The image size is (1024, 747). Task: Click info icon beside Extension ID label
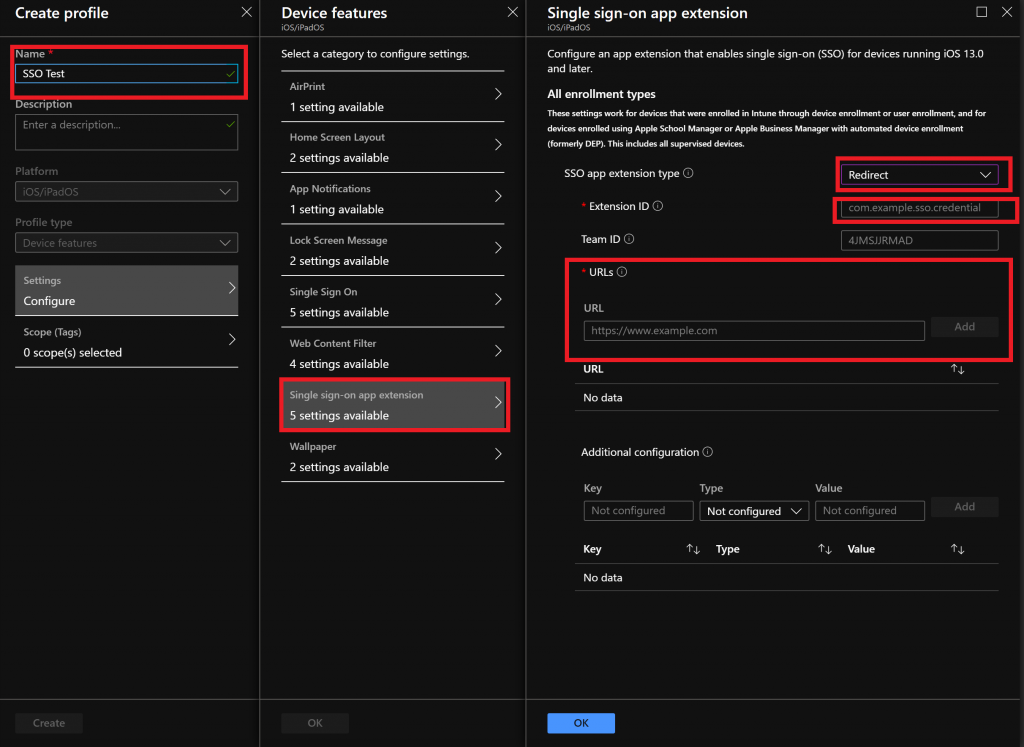(658, 206)
